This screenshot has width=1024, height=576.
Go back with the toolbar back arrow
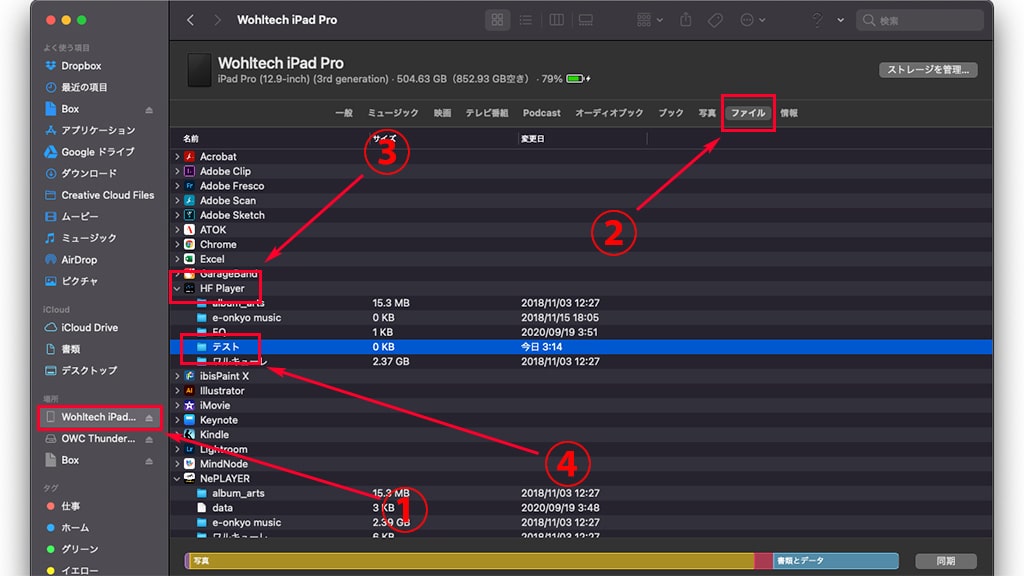tap(191, 20)
